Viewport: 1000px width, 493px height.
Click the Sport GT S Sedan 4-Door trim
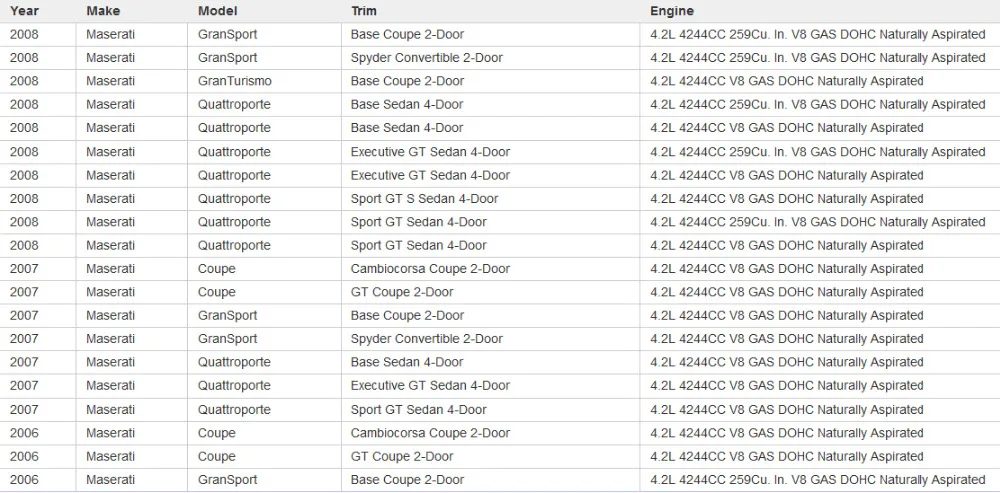click(424, 198)
